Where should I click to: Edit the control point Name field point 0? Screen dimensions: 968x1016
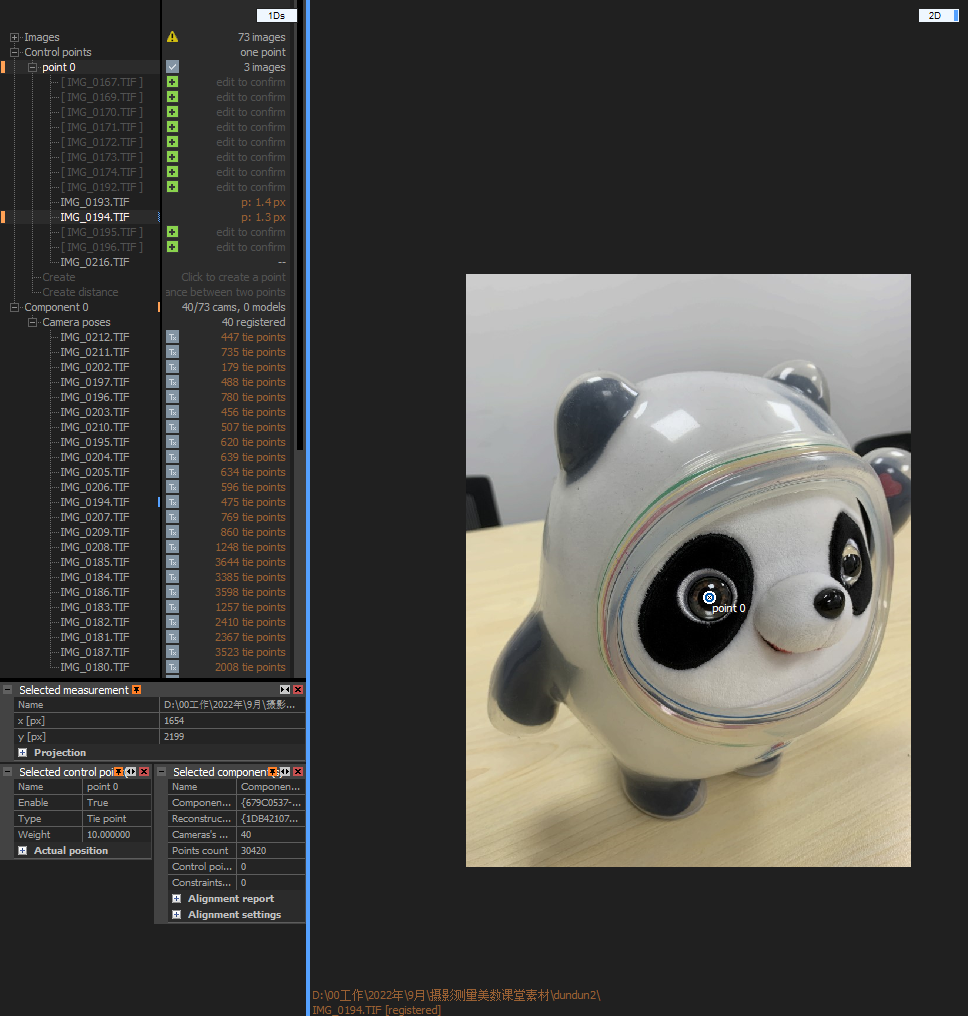[117, 787]
